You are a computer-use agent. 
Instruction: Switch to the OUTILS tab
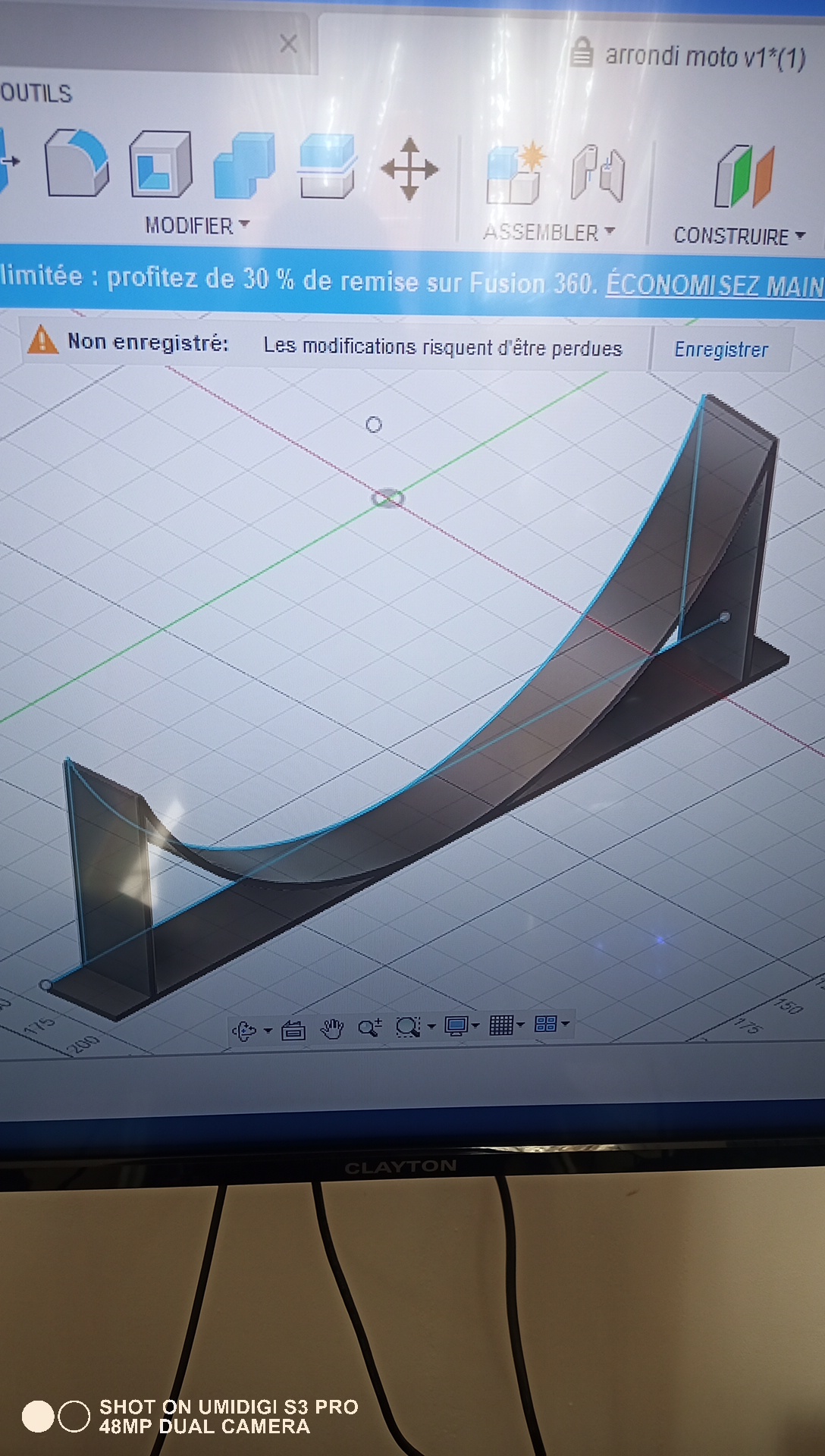(x=36, y=93)
